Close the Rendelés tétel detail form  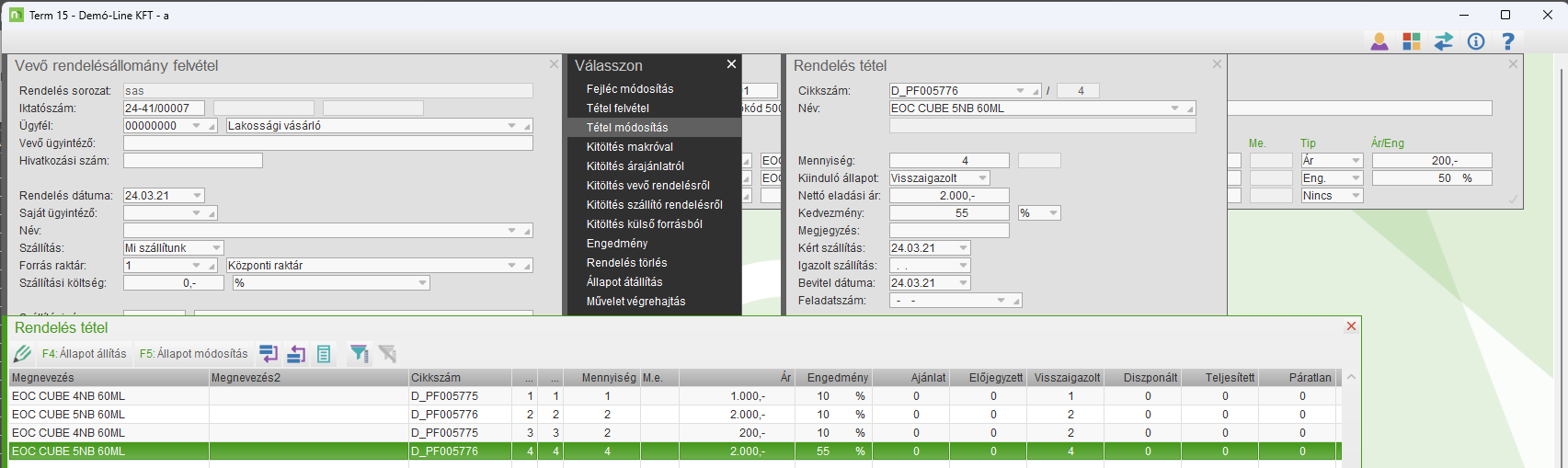click(x=1217, y=64)
